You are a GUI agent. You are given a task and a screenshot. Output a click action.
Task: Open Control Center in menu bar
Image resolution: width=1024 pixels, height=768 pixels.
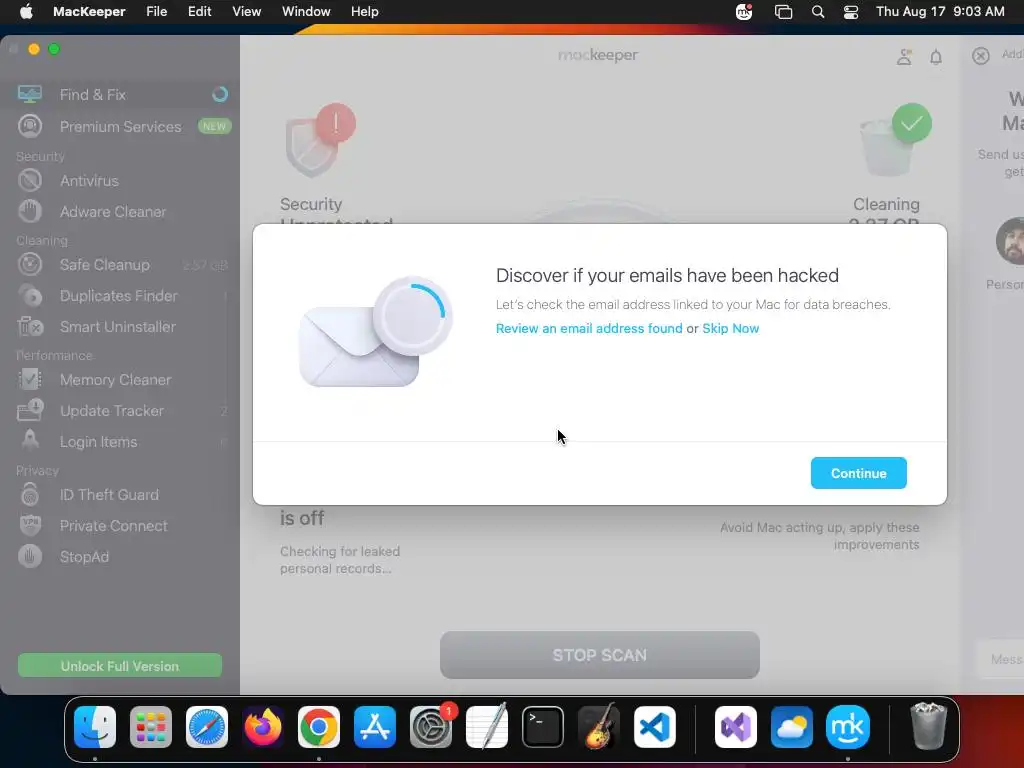850,12
